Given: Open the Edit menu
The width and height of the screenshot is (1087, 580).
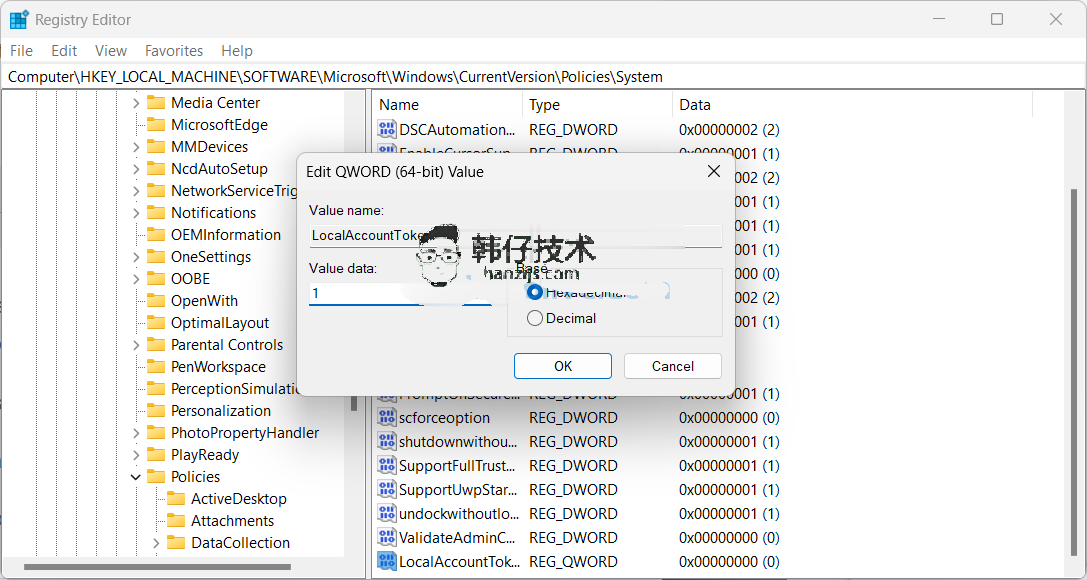Looking at the screenshot, I should [x=64, y=51].
